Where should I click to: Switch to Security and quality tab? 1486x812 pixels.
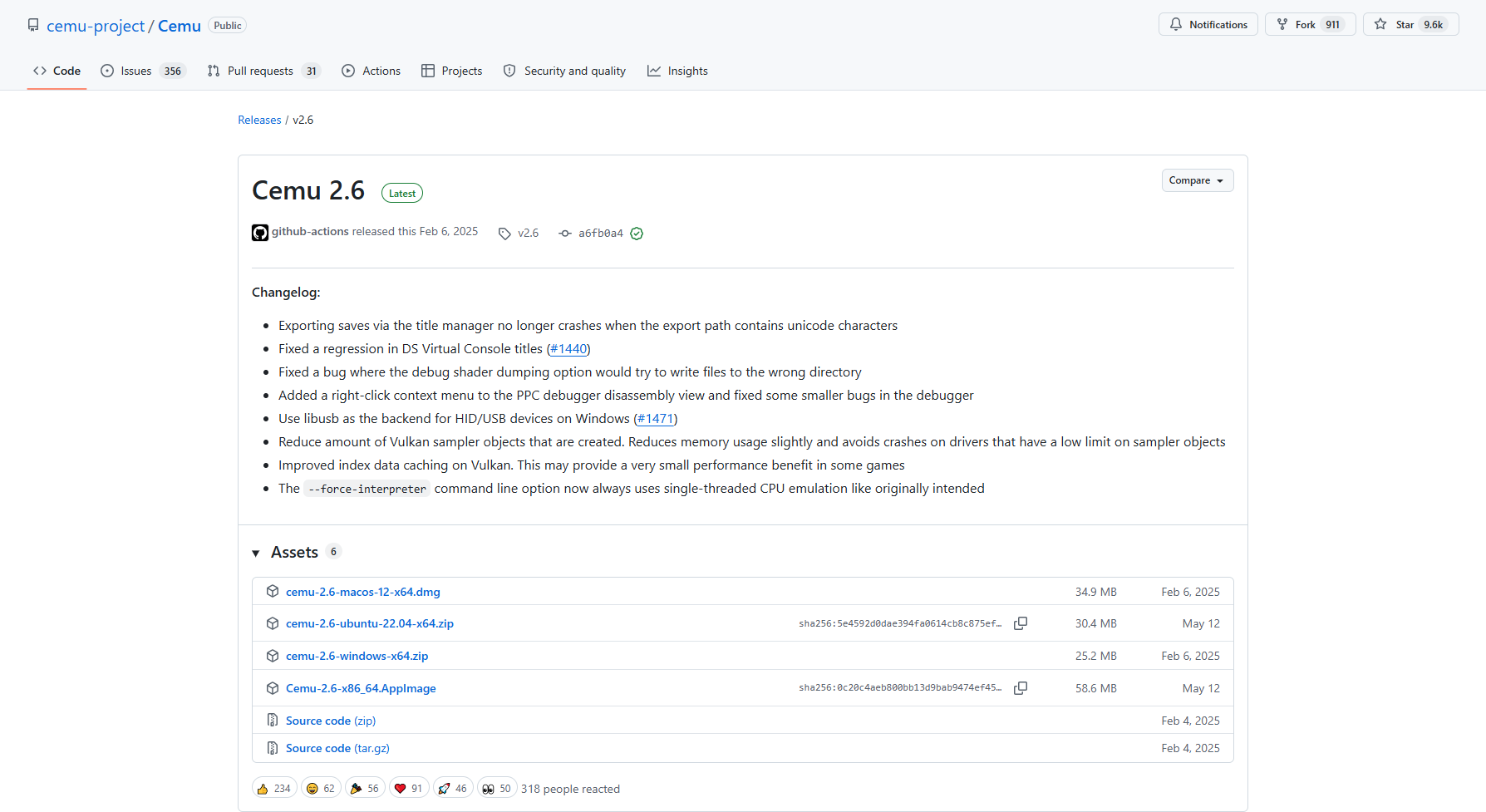click(x=564, y=71)
